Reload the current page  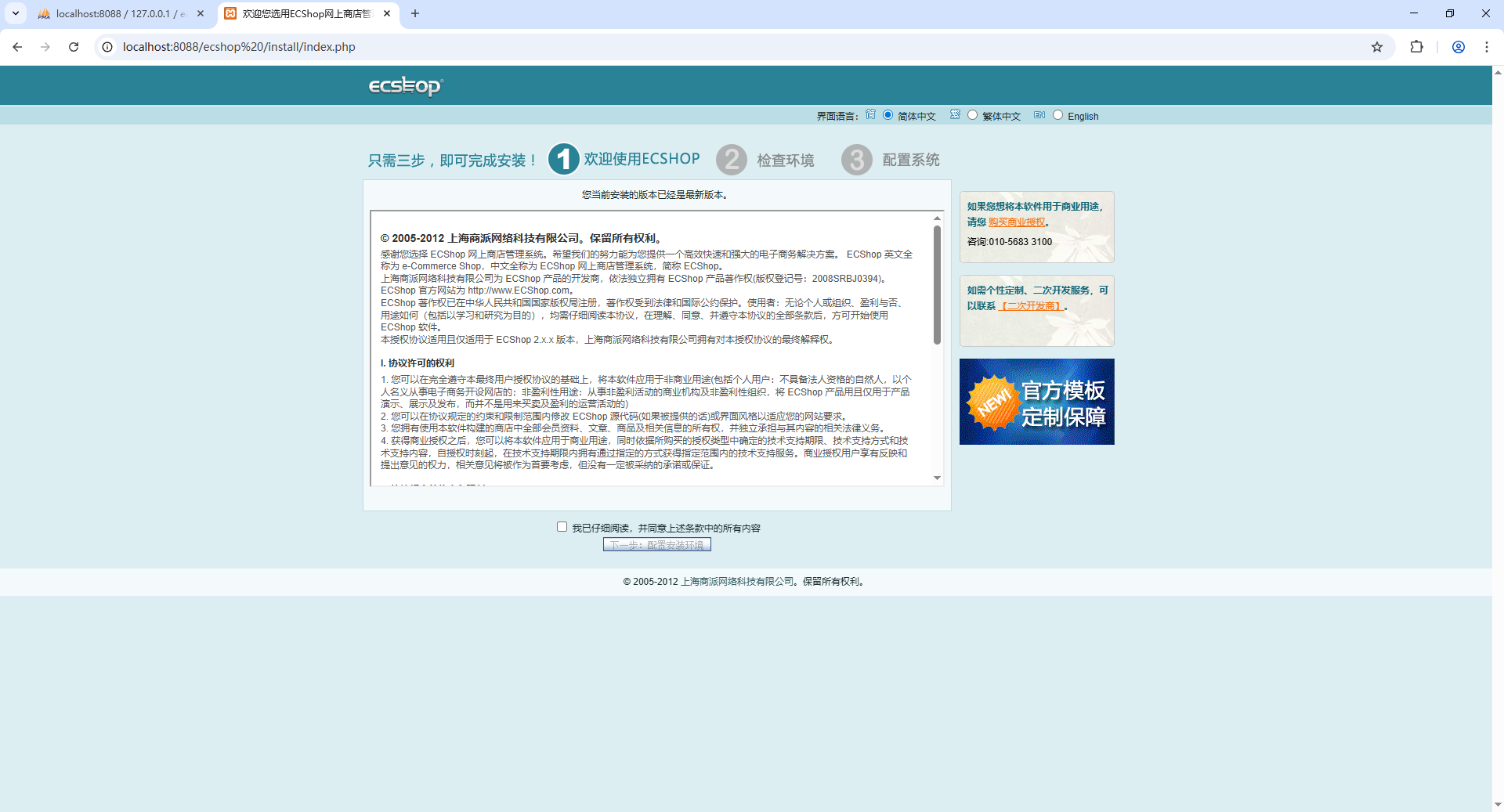[74, 47]
